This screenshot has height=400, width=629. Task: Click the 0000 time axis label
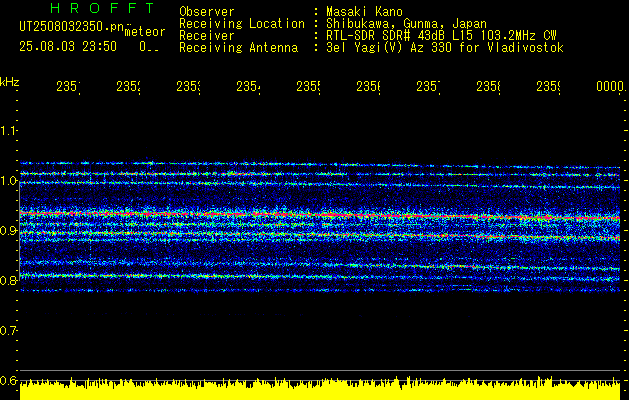pyautogui.click(x=611, y=87)
